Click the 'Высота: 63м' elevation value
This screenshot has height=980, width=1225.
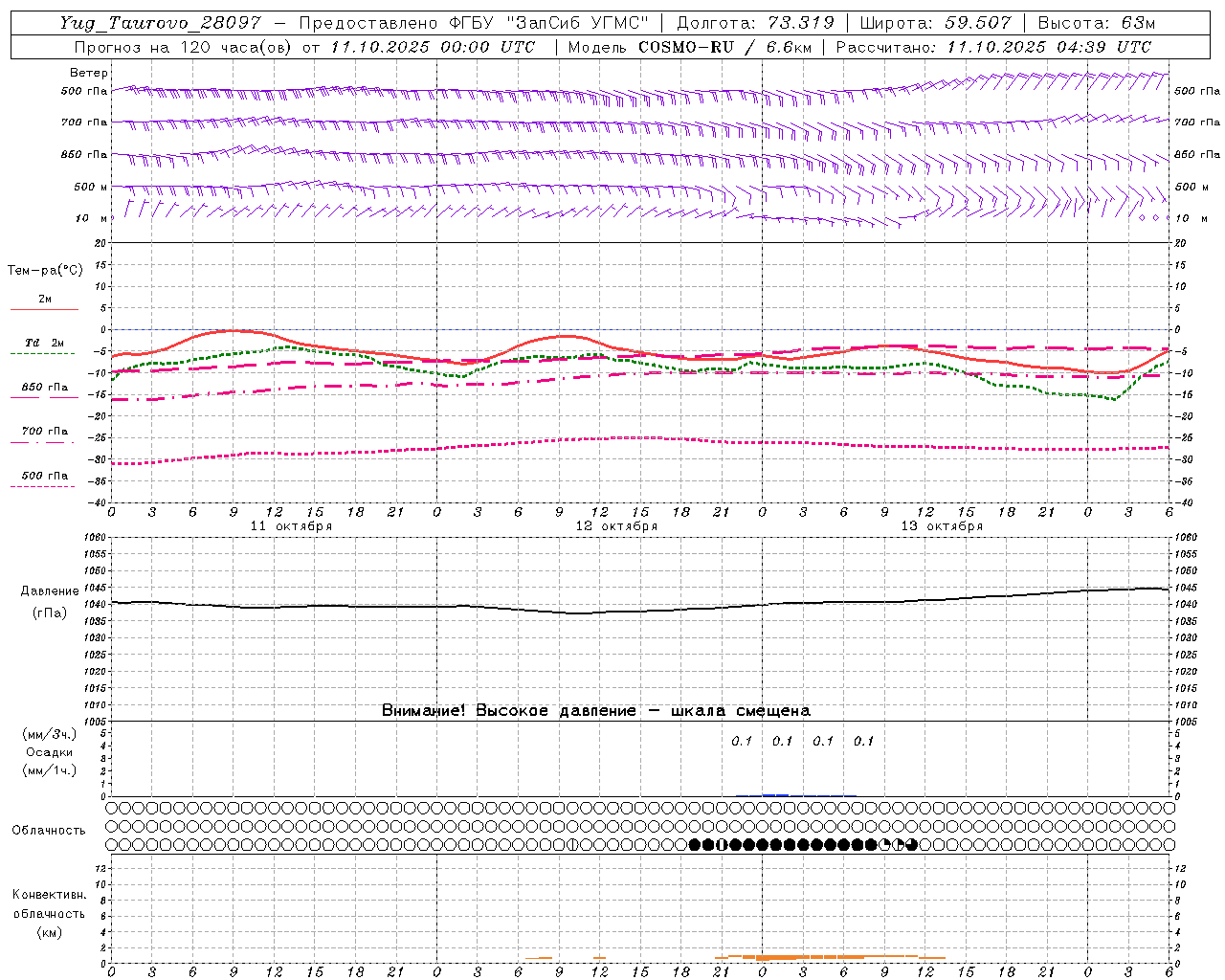coord(1096,23)
